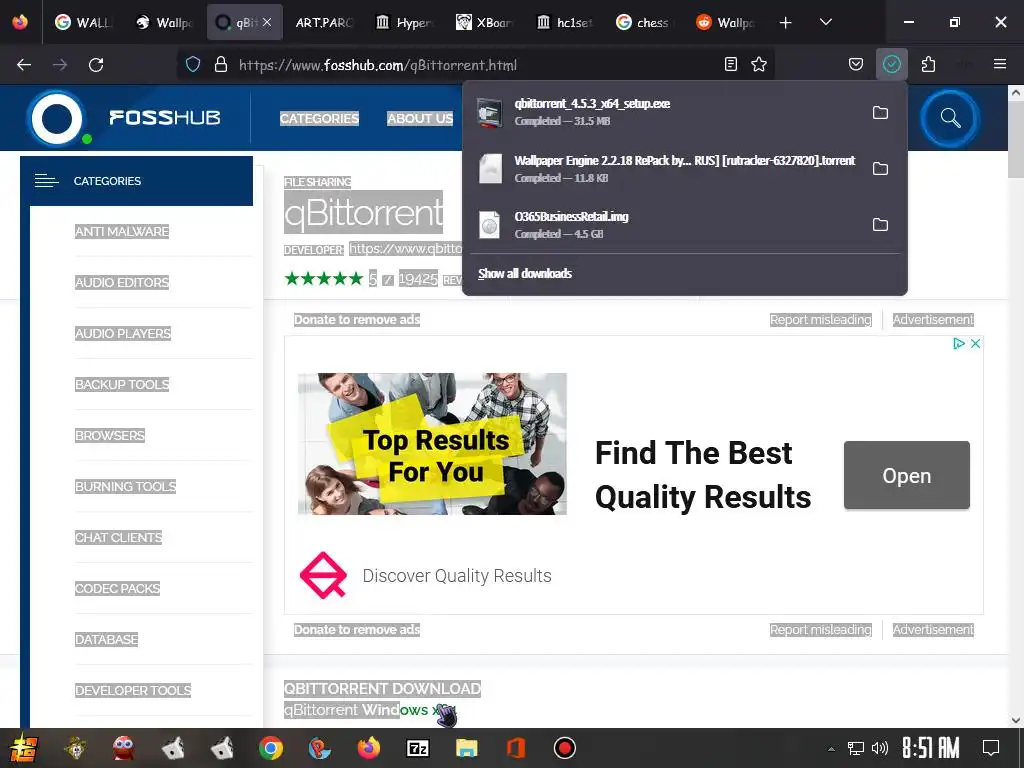
Task: Open ABOUT US in the top navigation
Action: pos(420,118)
